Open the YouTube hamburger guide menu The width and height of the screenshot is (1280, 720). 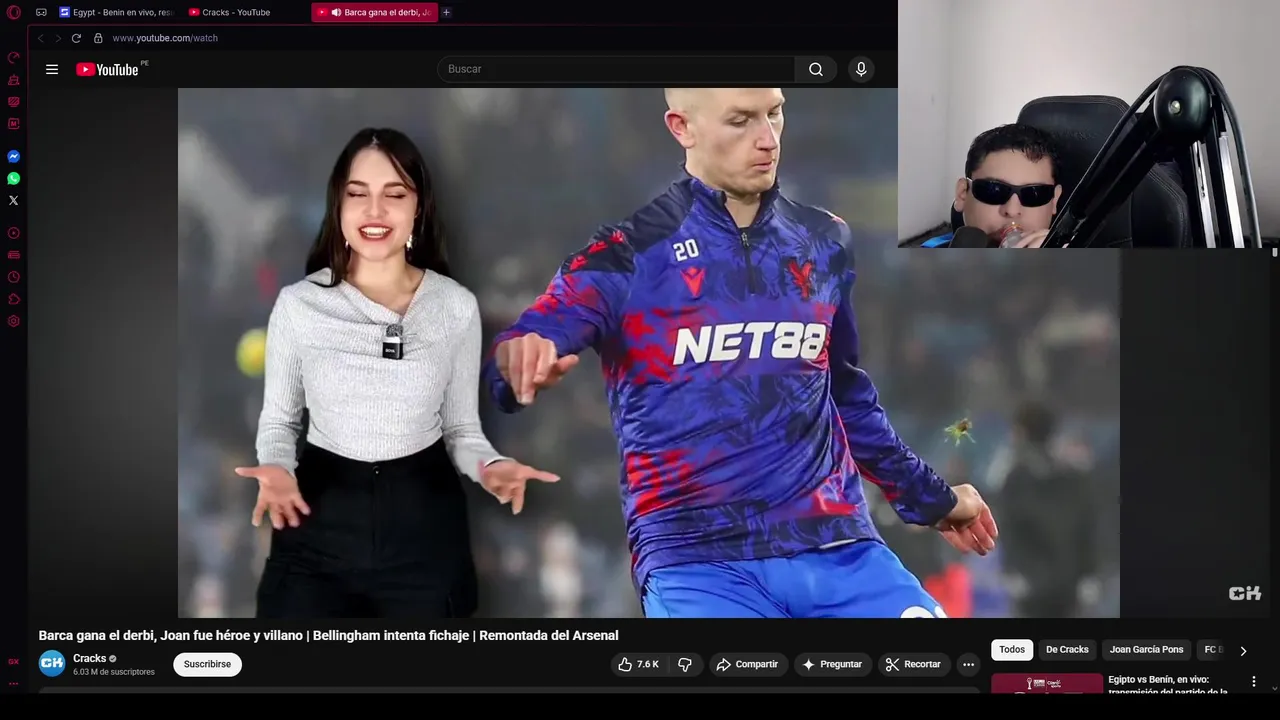coord(52,69)
